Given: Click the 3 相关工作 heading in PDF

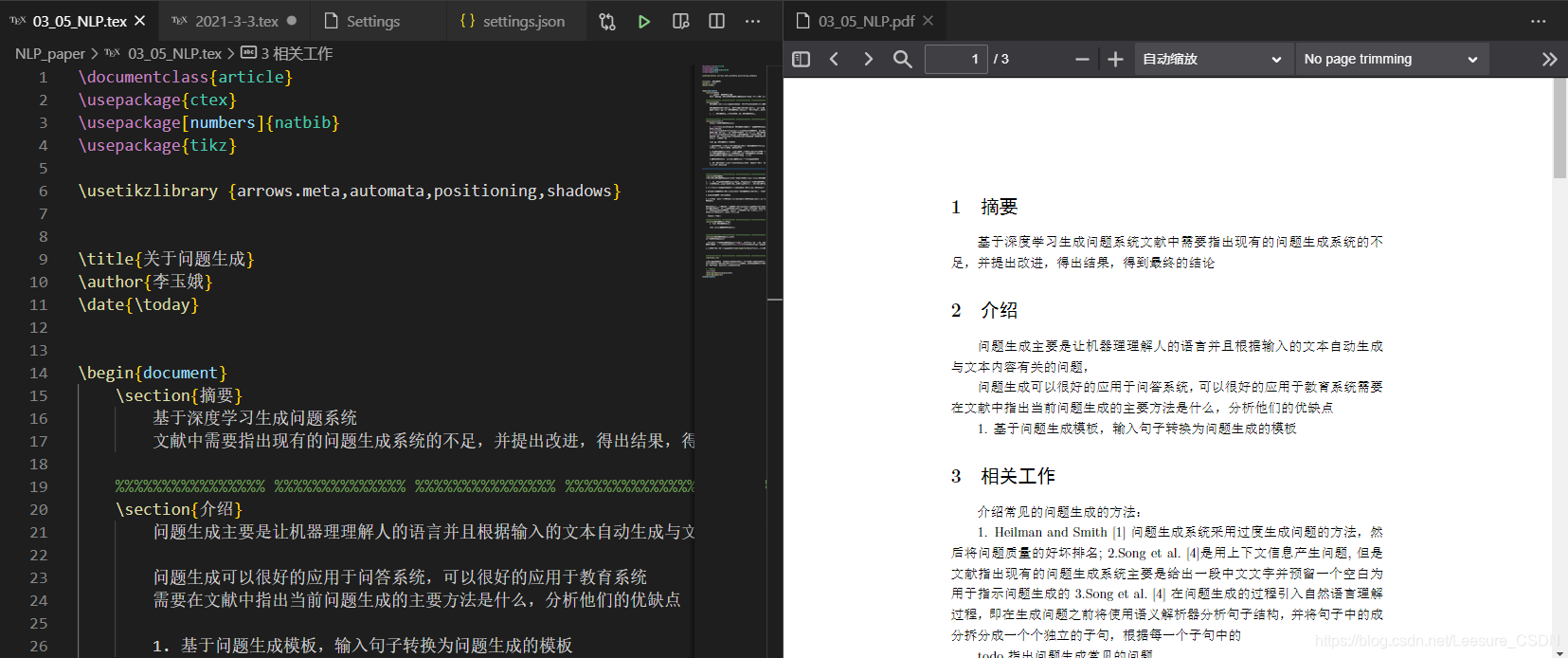Looking at the screenshot, I should pyautogui.click(x=1003, y=476).
